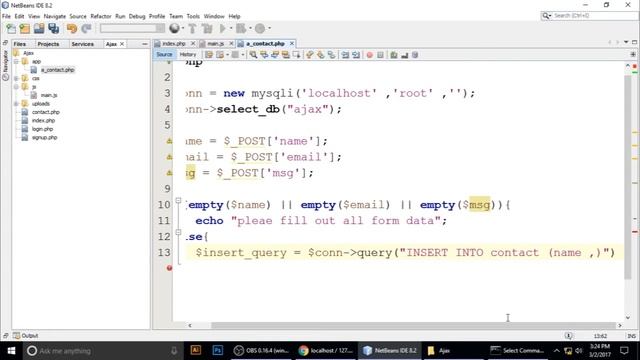This screenshot has height=360, width=640.
Task: Open the Team menu
Action: pos(176,16)
